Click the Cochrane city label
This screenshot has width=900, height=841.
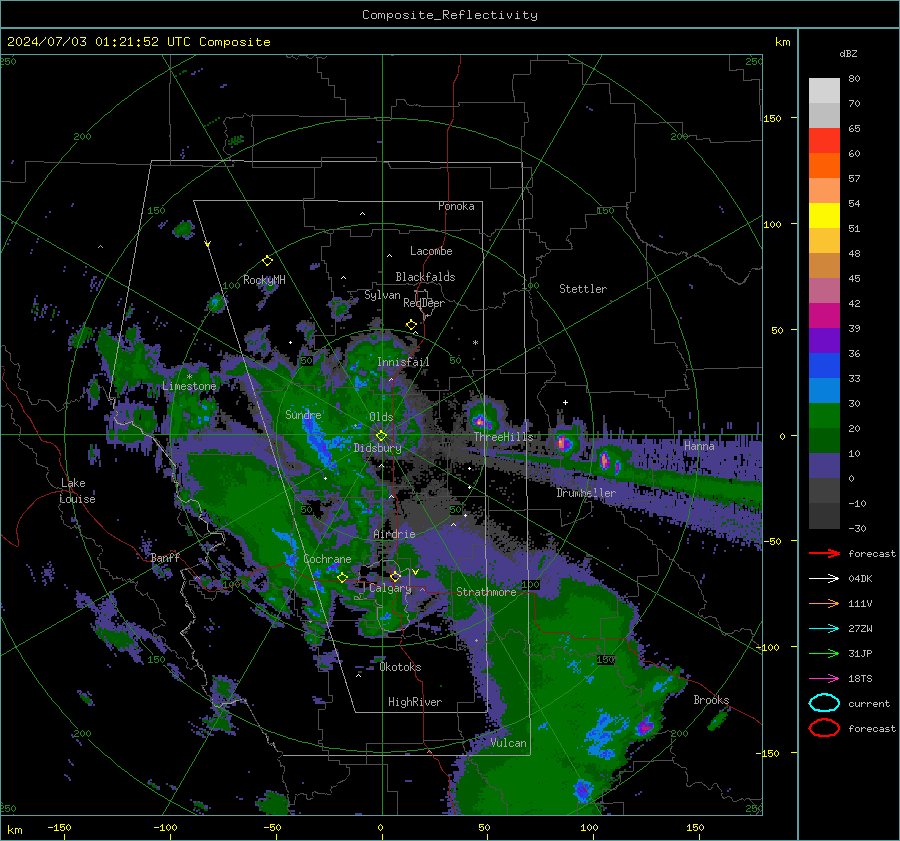pyautogui.click(x=327, y=559)
